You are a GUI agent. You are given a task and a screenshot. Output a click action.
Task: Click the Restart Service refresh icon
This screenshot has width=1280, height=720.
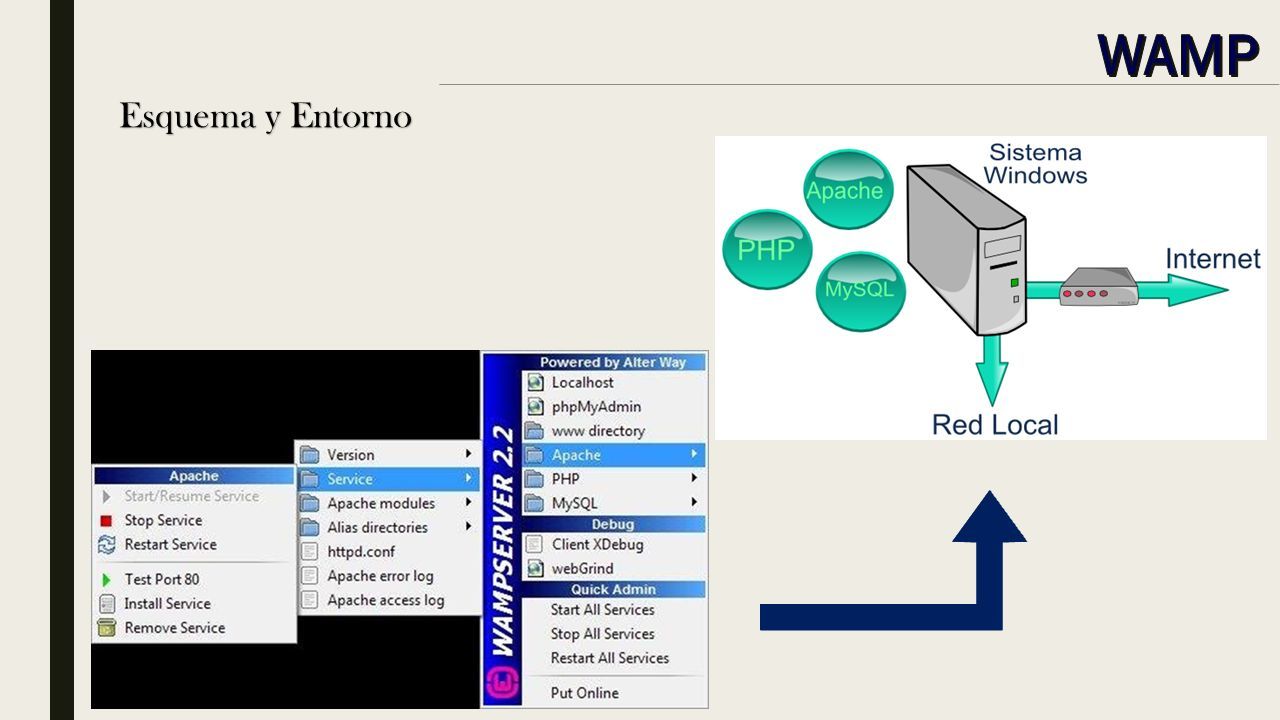(x=106, y=545)
